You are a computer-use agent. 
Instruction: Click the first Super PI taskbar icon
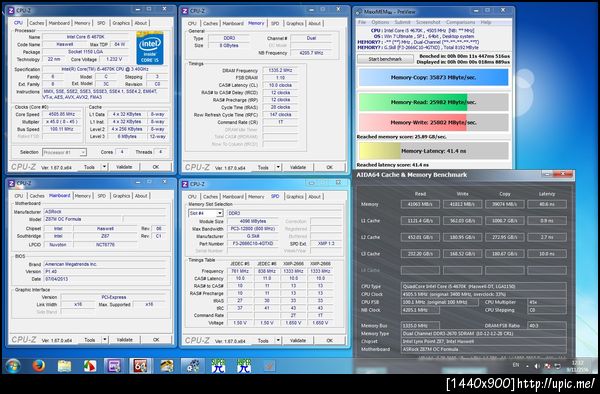pyautogui.click(x=218, y=366)
